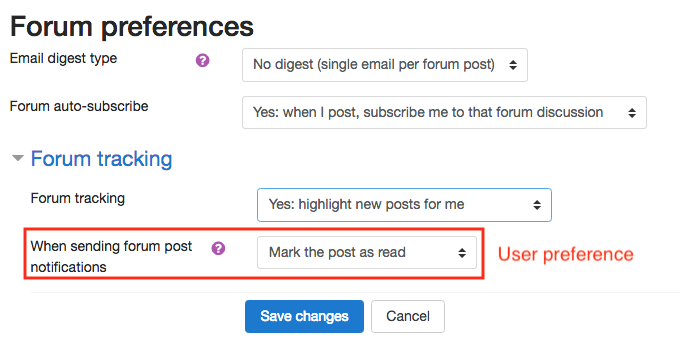Image resolution: width=680 pixels, height=362 pixels.
Task: Click the up-down arrows on the digest select
Action: pos(513,65)
